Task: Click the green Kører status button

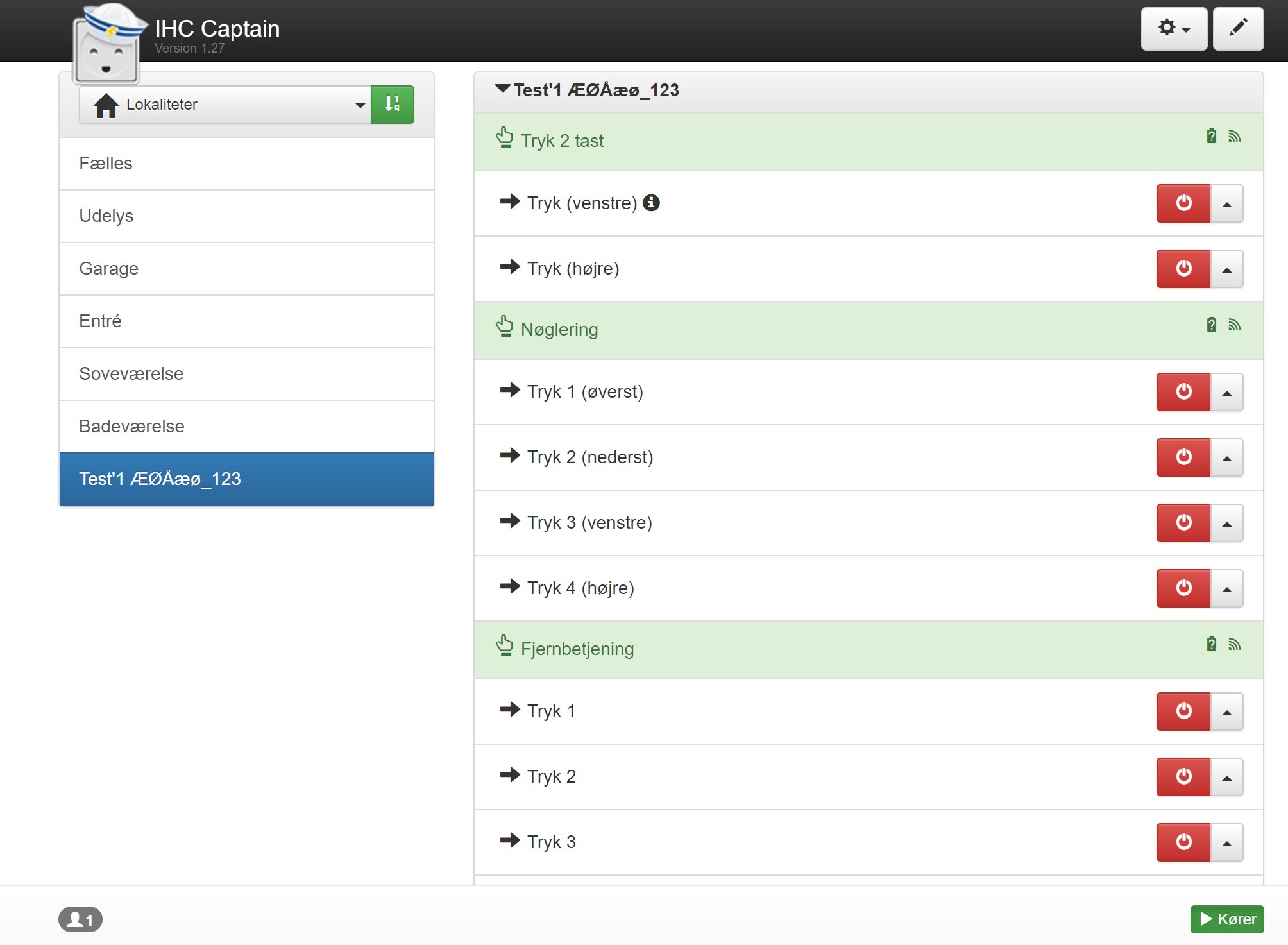Action: [x=1227, y=919]
